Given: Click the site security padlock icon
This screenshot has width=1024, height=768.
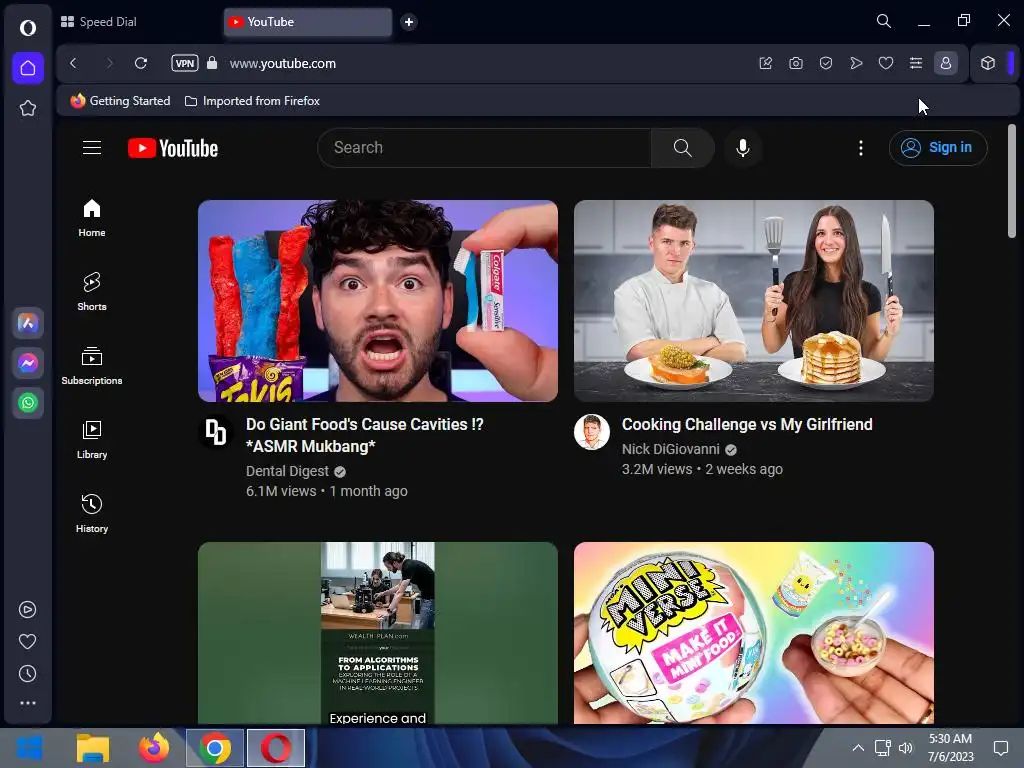Looking at the screenshot, I should tap(212, 63).
